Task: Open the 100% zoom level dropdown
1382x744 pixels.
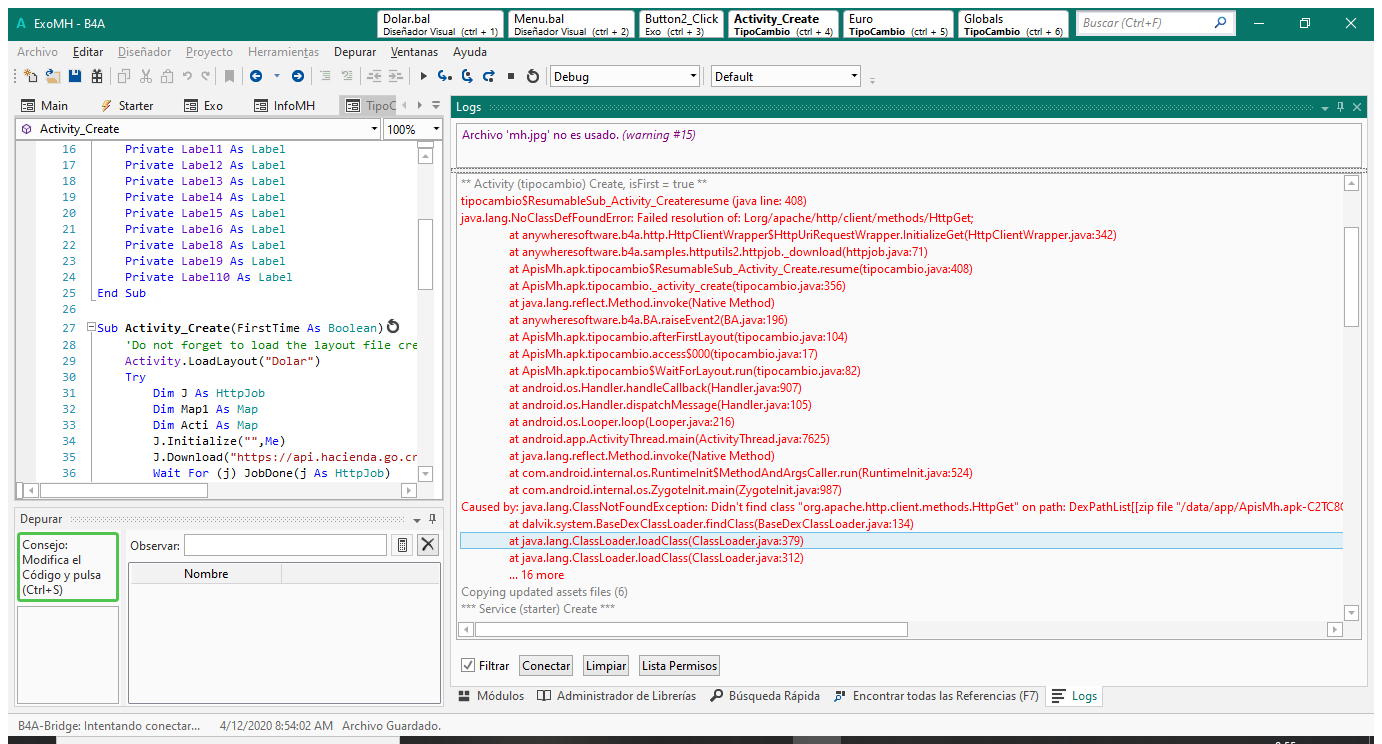Action: 436,129
